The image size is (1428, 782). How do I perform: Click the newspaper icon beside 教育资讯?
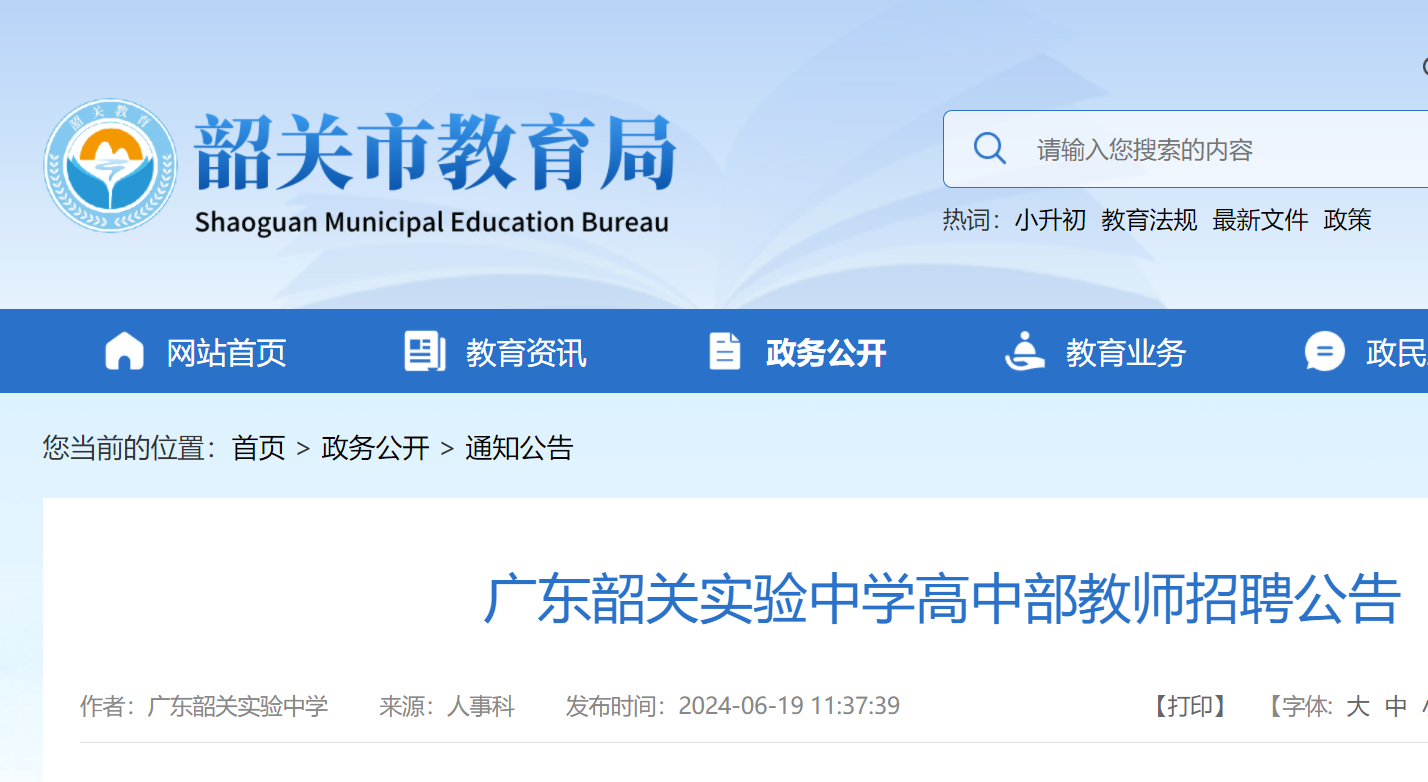424,352
